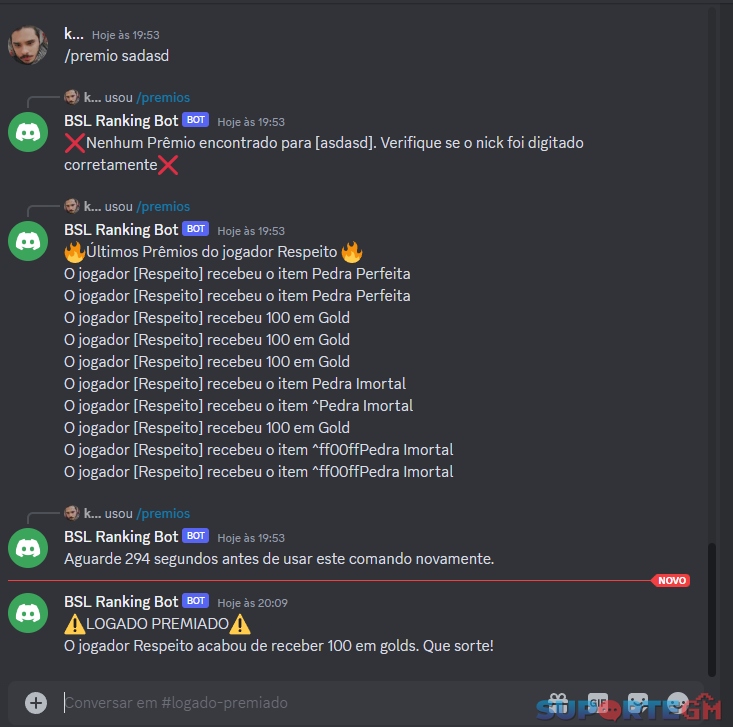This screenshot has width=733, height=727.
Task: Click the BOT badge on the 20:09 message
Action: [195, 601]
